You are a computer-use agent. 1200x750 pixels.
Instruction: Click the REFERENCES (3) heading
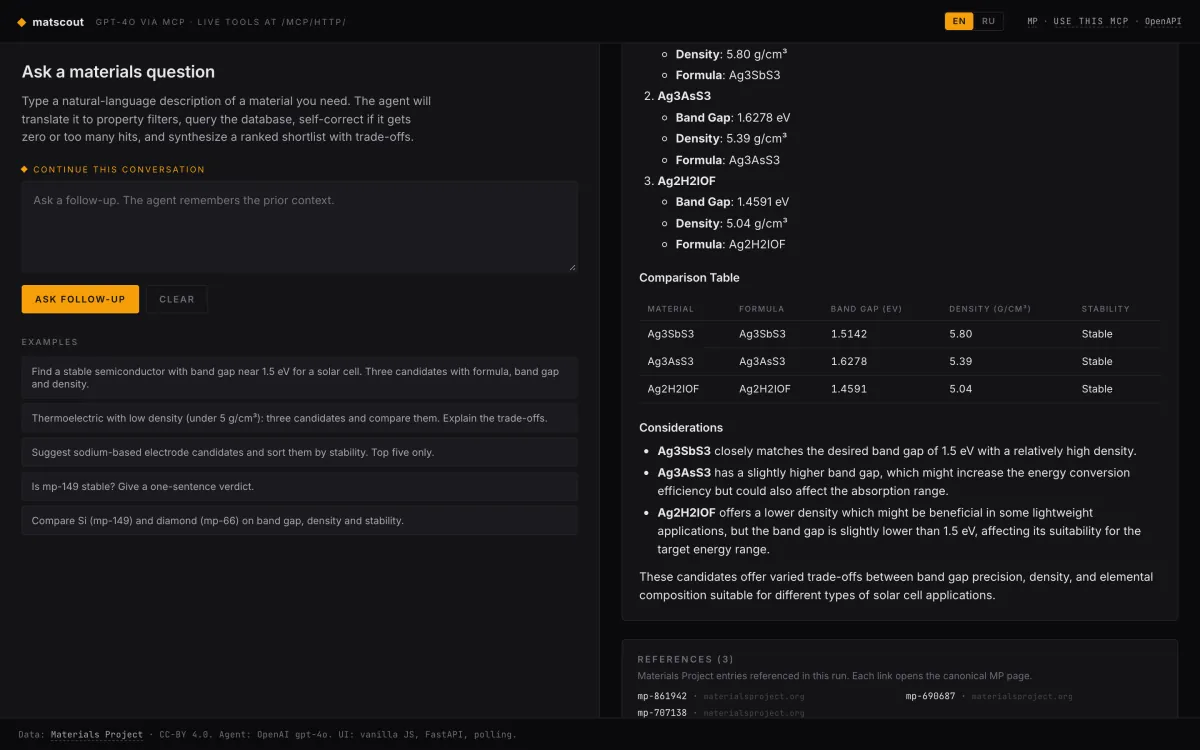pyautogui.click(x=686, y=659)
